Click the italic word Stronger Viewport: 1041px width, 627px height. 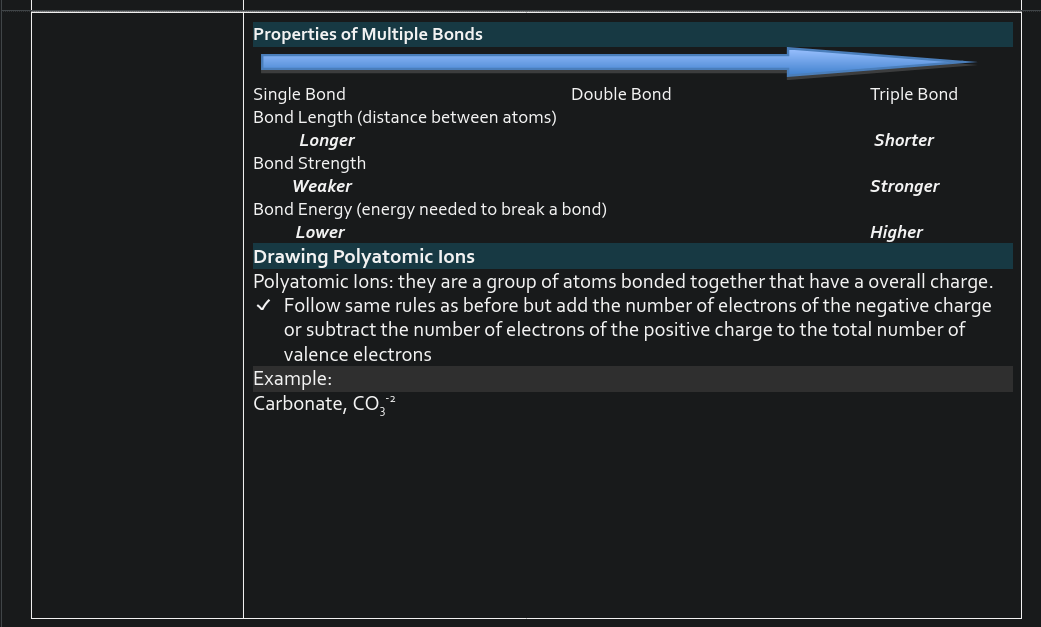click(x=904, y=186)
